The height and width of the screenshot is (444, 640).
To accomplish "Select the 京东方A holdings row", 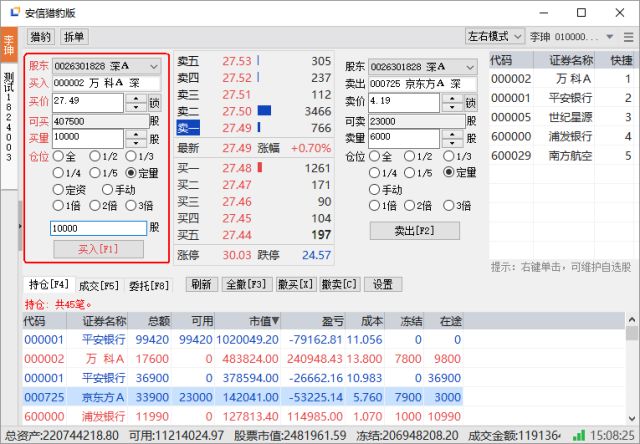I will point(243,397).
